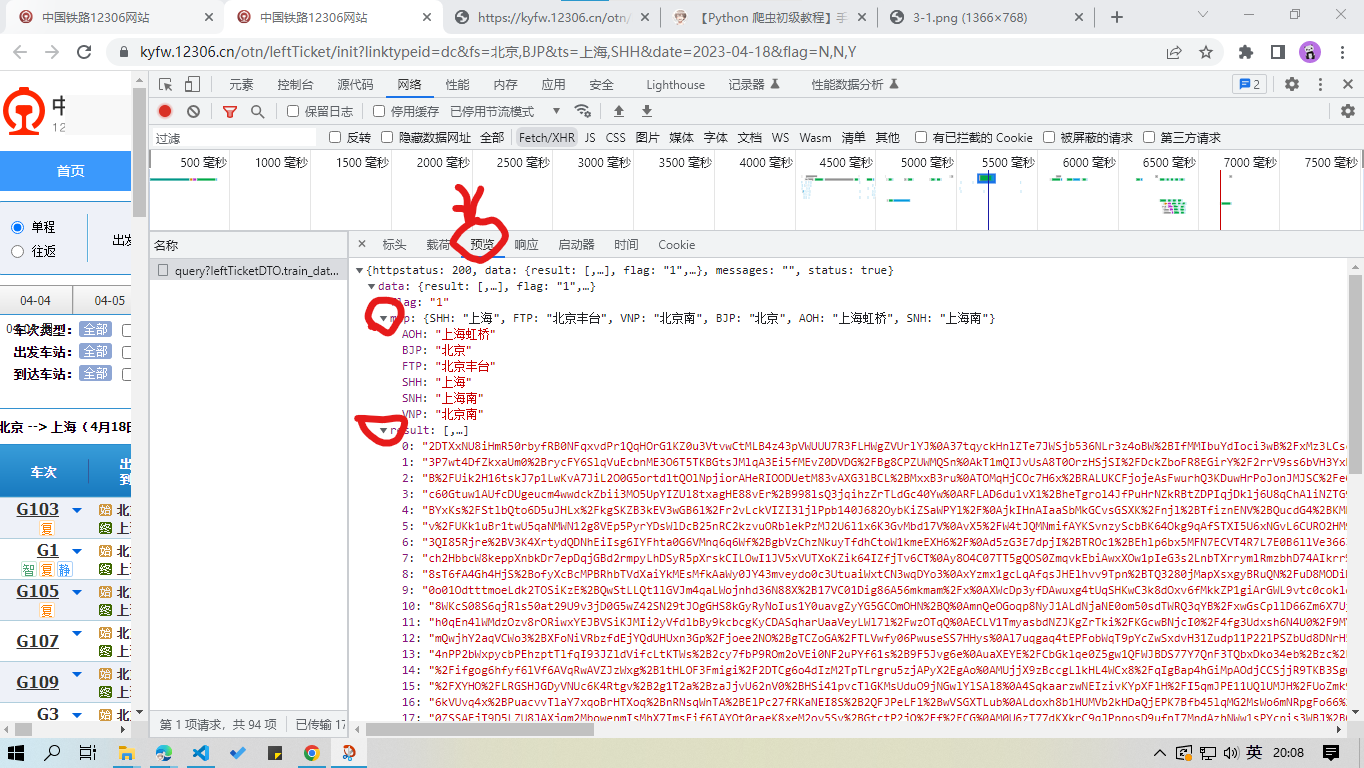Expand the G1 train details arrow
The height and width of the screenshot is (768, 1364).
[77, 552]
